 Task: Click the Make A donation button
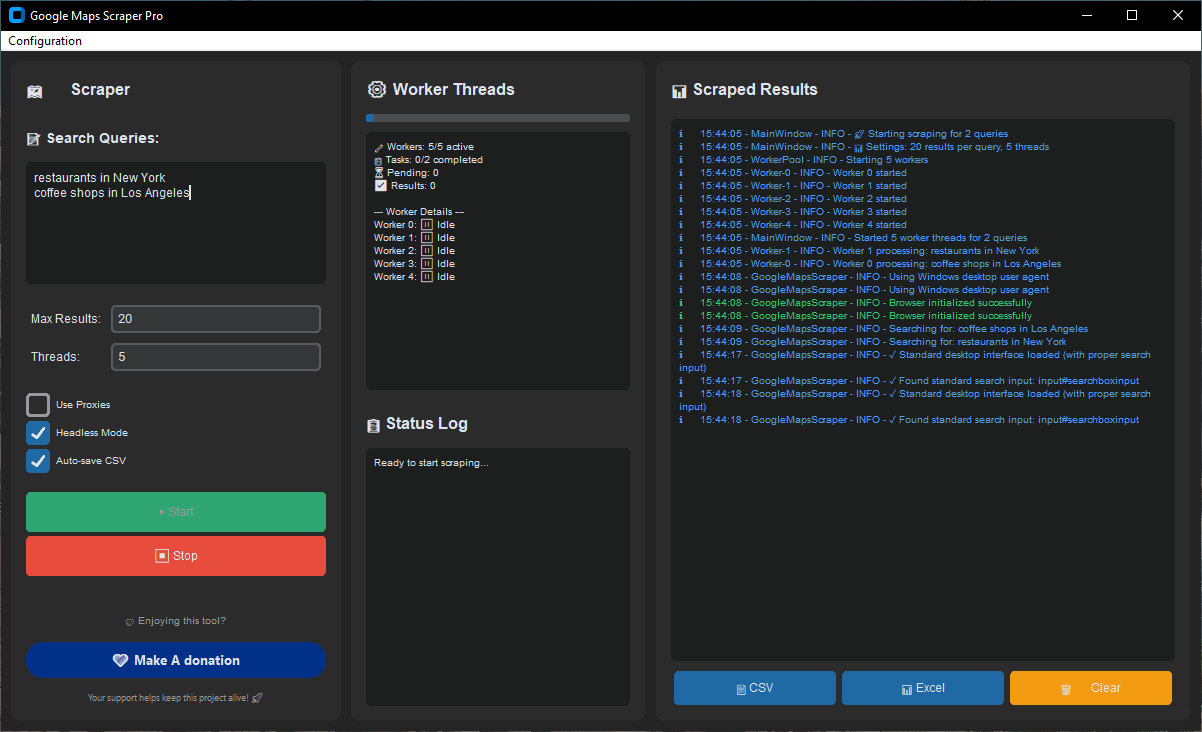176,660
